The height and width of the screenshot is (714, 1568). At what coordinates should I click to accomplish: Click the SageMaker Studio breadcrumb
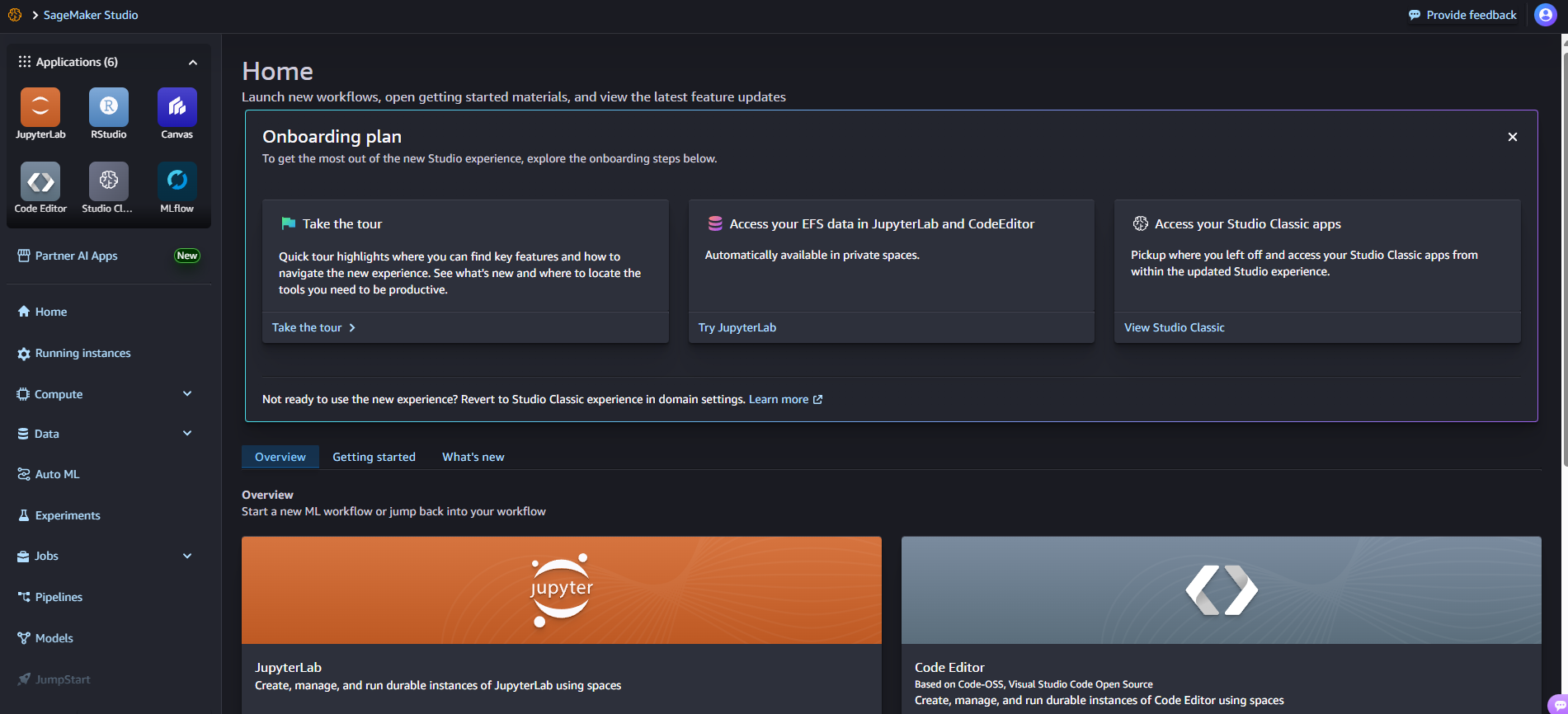(91, 15)
